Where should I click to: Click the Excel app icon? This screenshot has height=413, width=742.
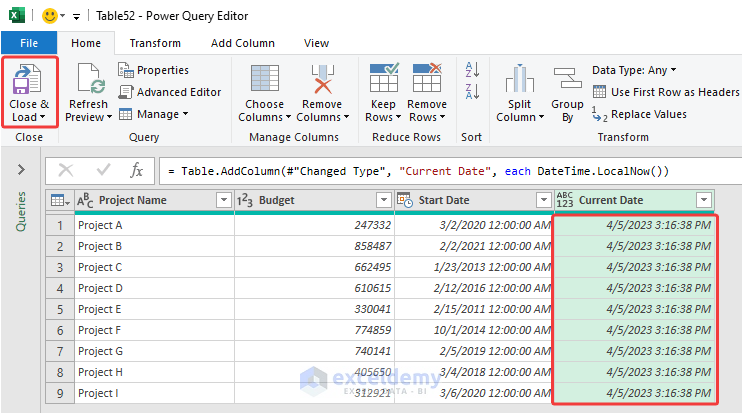tap(17, 16)
